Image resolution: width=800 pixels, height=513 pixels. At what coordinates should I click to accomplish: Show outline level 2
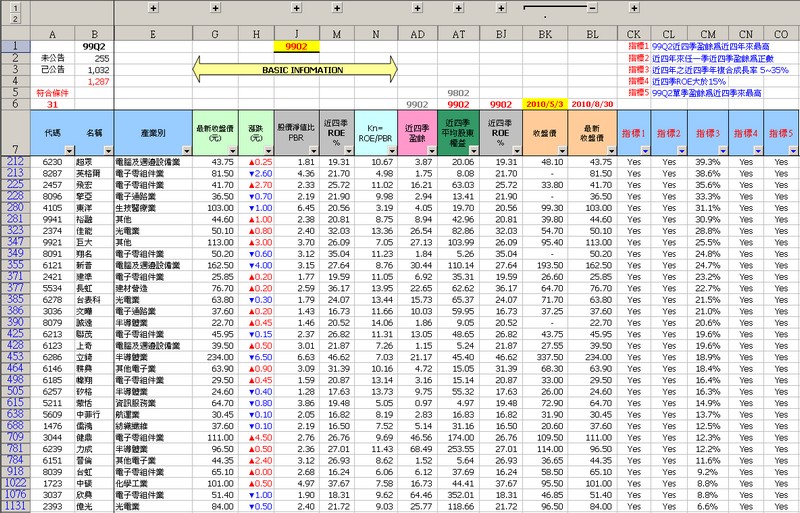[15, 18]
